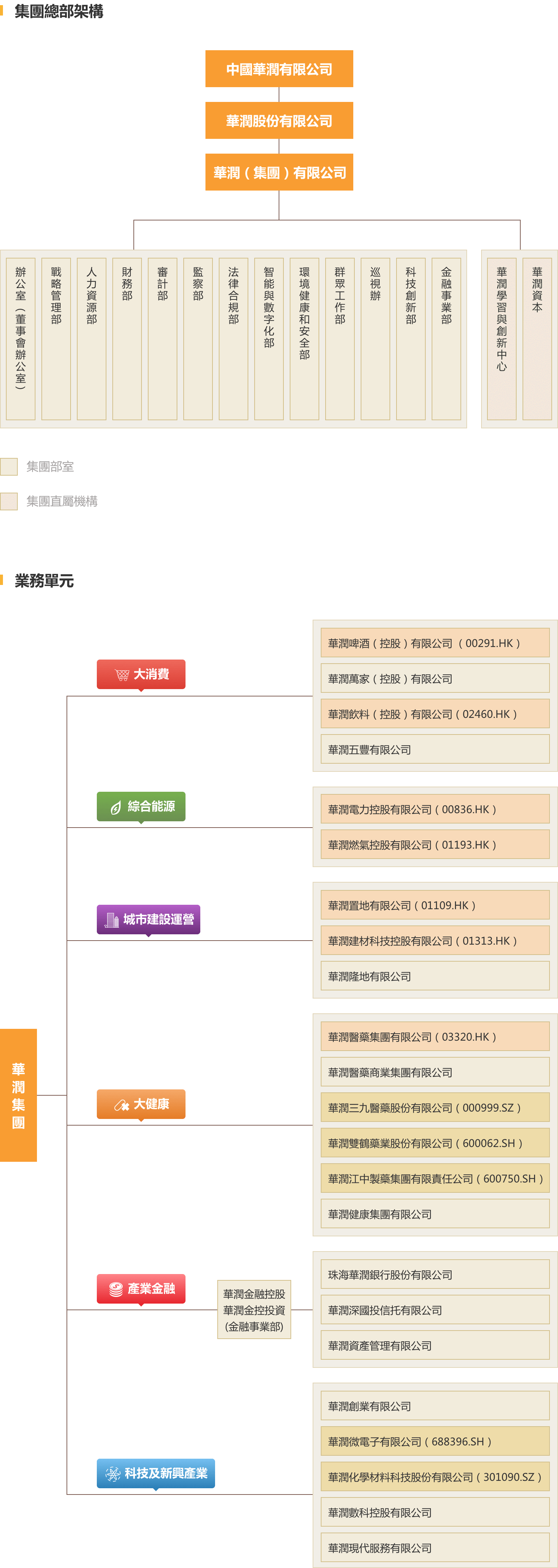
Task: Click the leaf icon on 綜合能源
Action: click(x=116, y=807)
